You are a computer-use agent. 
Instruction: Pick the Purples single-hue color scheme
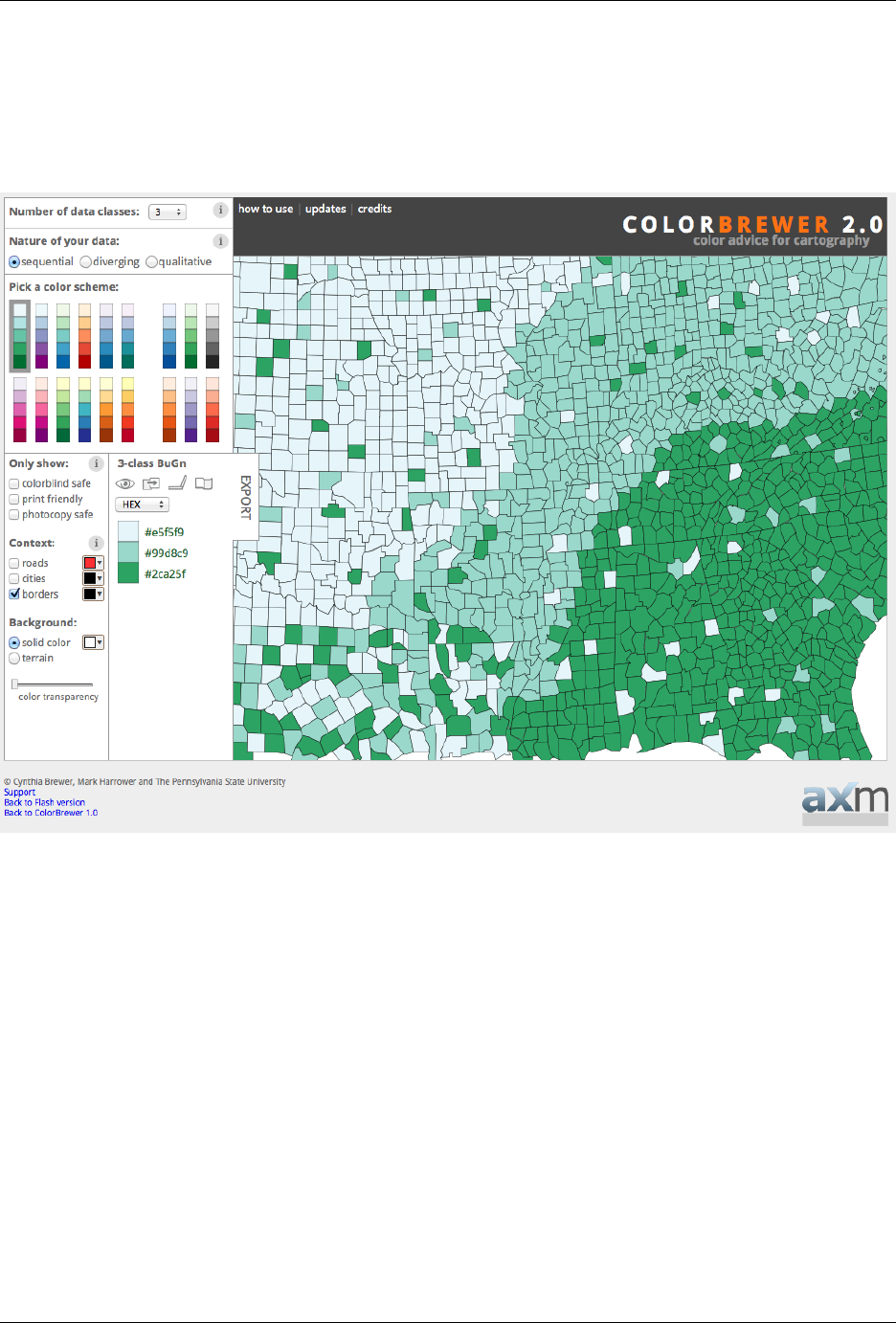click(191, 410)
